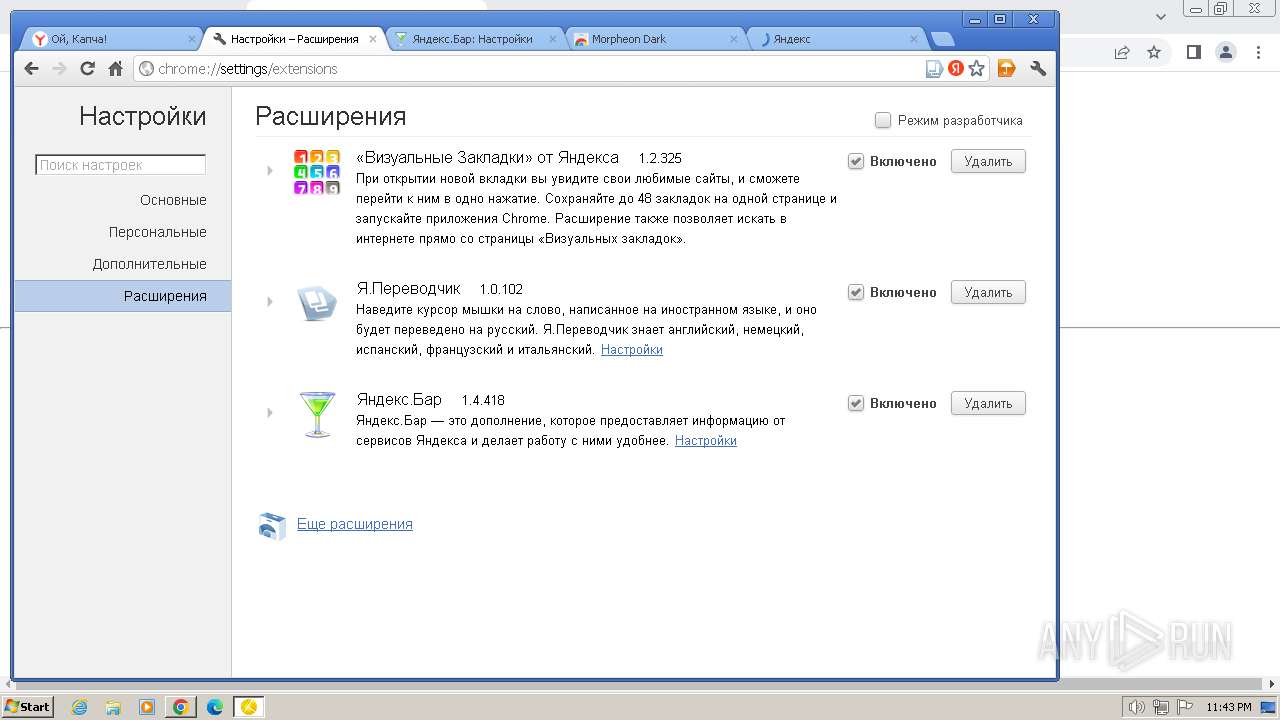Screen dimensions: 1280x720
Task: Open File Explorer from the taskbar
Action: (113, 707)
